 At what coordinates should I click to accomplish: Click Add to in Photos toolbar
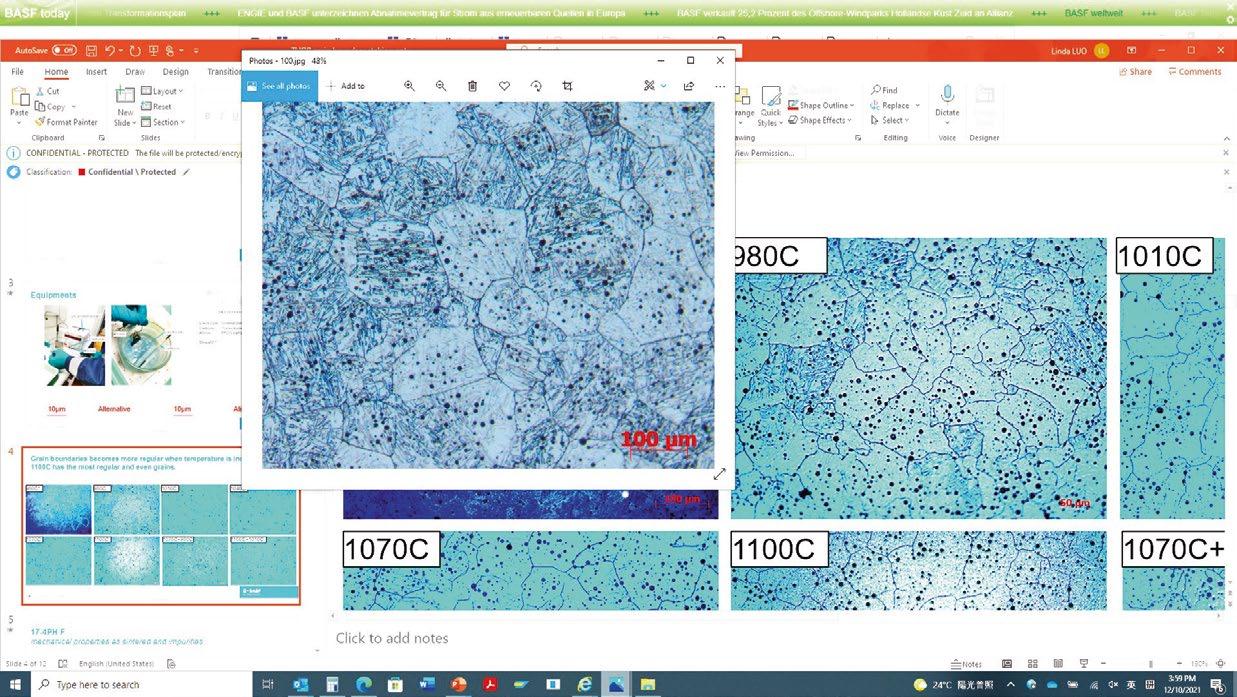(346, 86)
